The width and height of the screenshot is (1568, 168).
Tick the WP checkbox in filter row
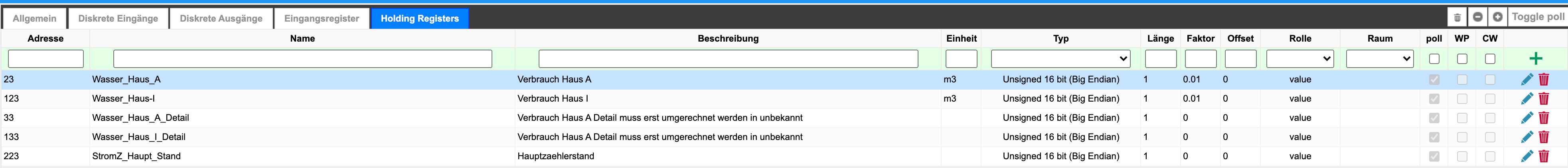click(x=1462, y=59)
